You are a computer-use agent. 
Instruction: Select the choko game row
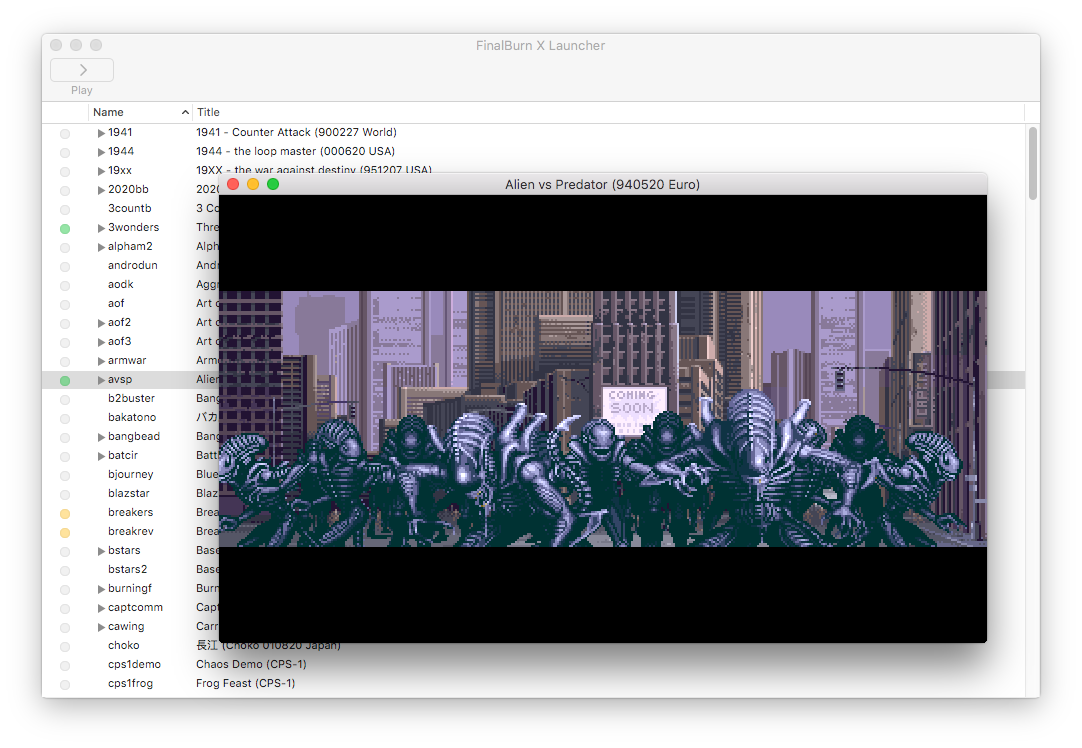coord(123,645)
